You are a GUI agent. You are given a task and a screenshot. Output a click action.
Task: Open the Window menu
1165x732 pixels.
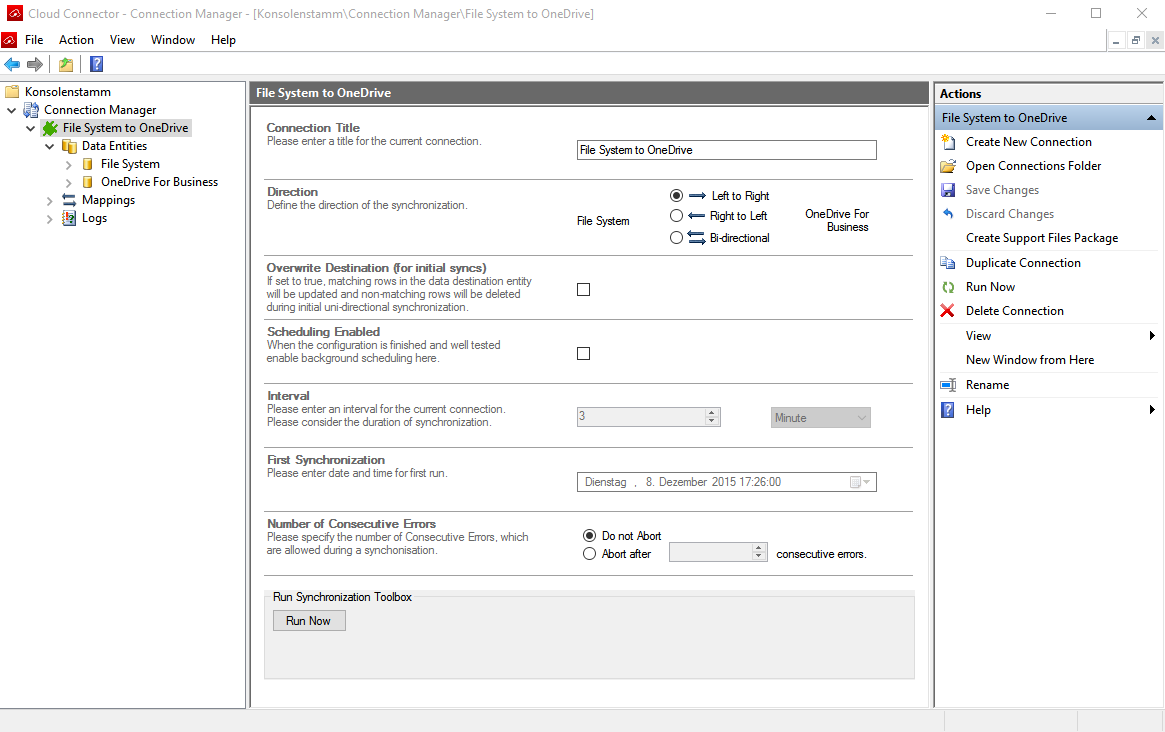coord(173,40)
